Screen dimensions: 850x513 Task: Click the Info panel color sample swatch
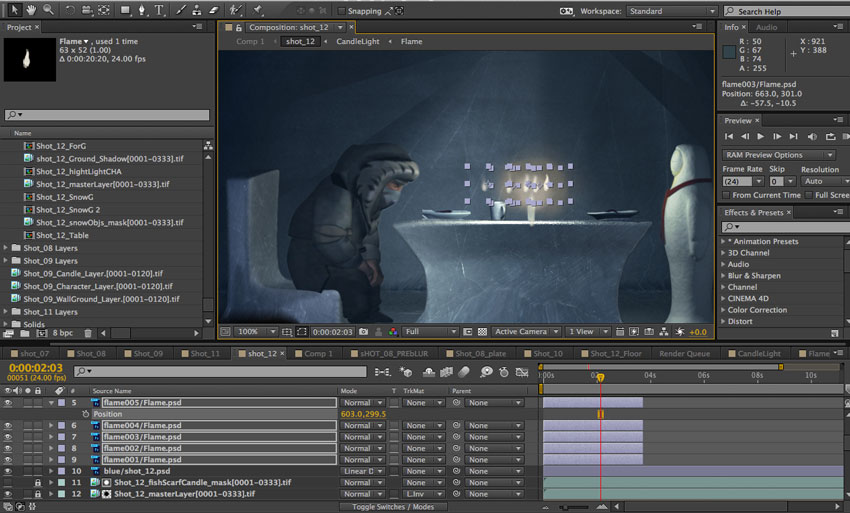[x=729, y=52]
